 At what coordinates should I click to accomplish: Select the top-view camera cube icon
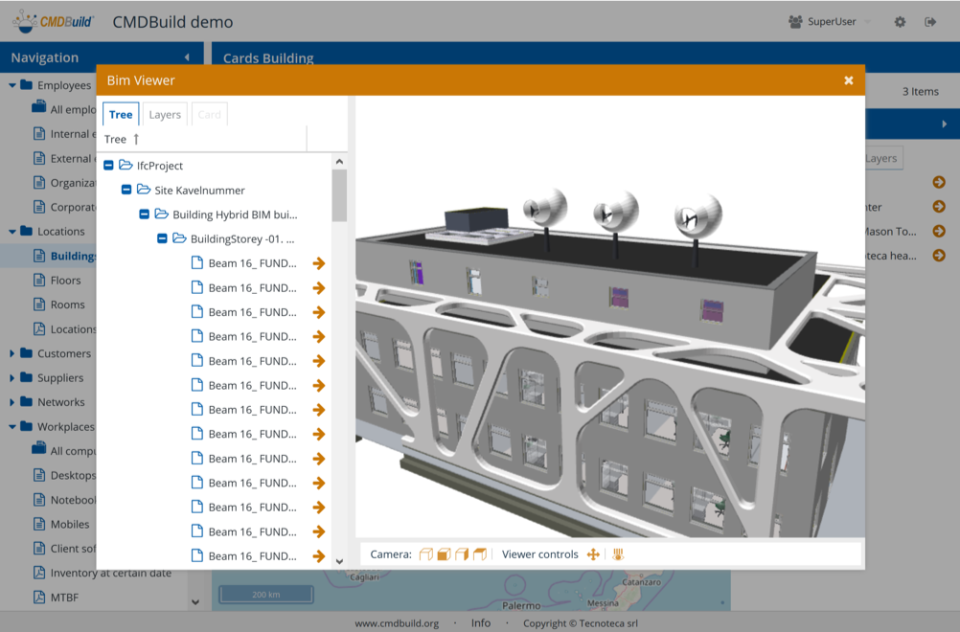tap(480, 554)
